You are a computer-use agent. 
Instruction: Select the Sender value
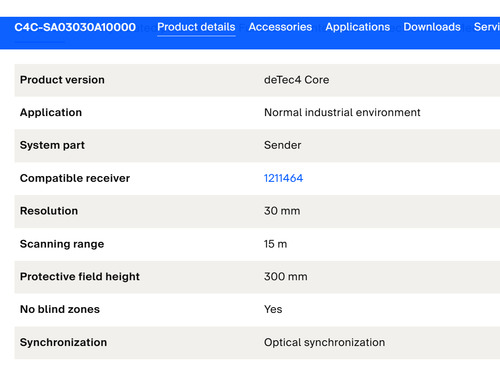point(282,145)
